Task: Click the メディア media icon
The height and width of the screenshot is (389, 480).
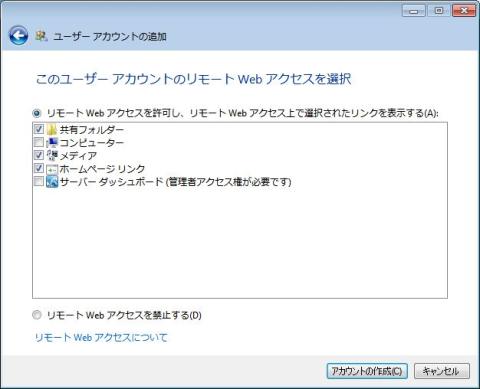Action: tap(52, 155)
